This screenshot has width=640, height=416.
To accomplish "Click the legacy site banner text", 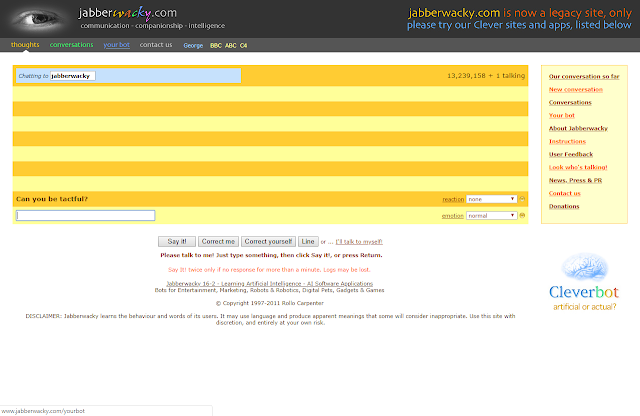I will click(x=519, y=19).
